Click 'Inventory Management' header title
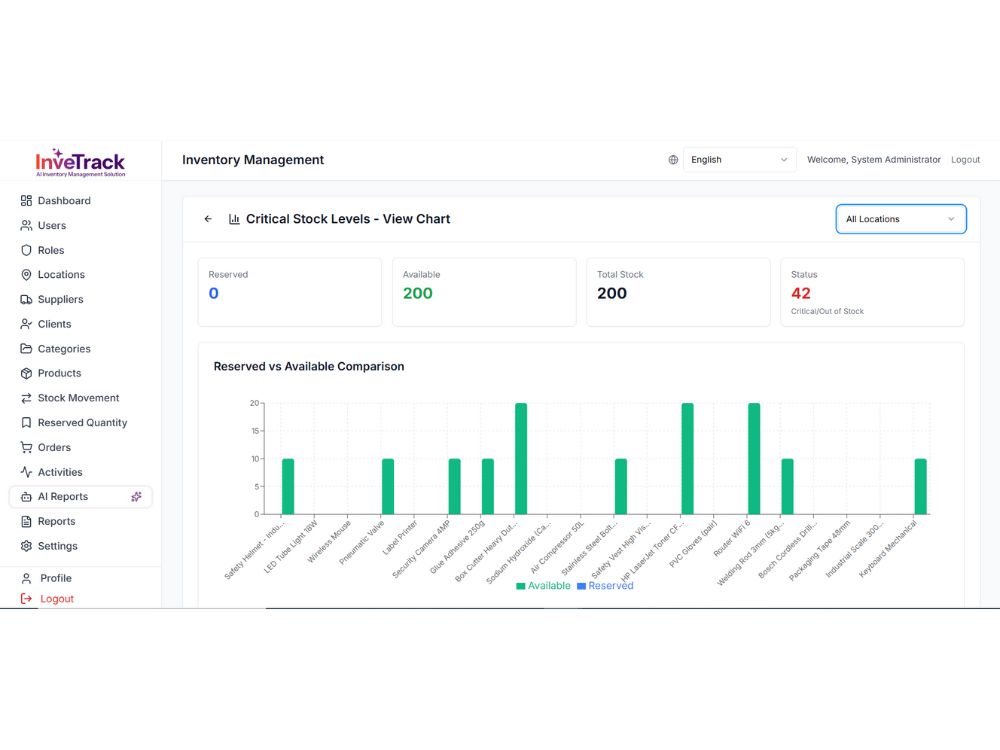 click(x=253, y=160)
